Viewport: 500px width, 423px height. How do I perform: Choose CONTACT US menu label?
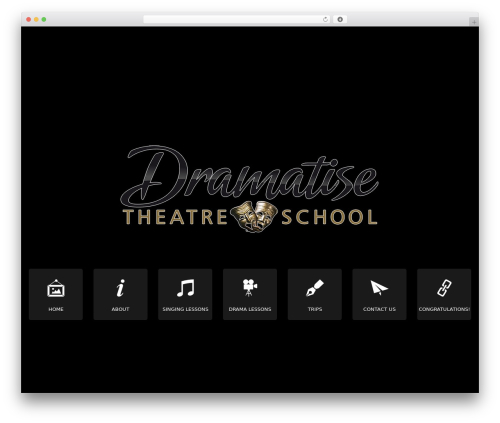point(379,309)
